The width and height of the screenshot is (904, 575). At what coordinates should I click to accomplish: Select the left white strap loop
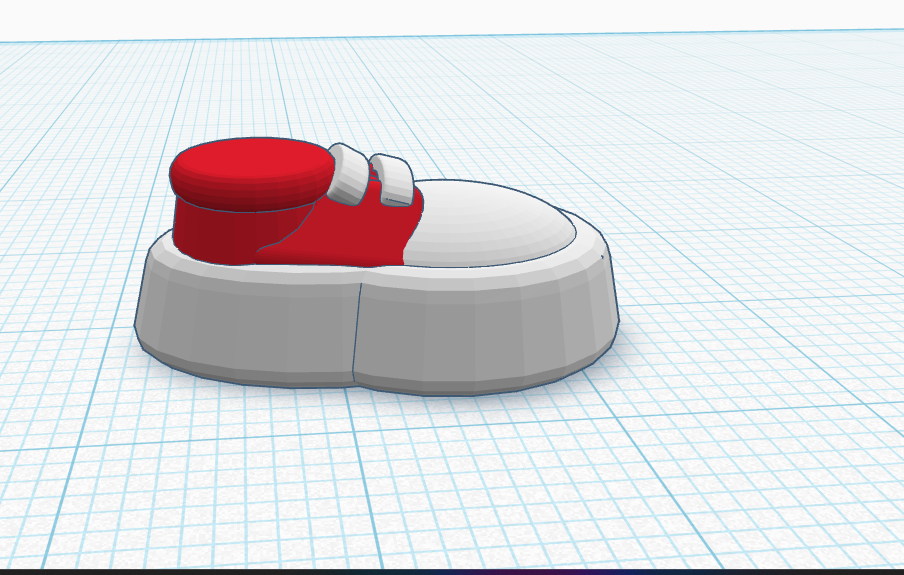[349, 174]
